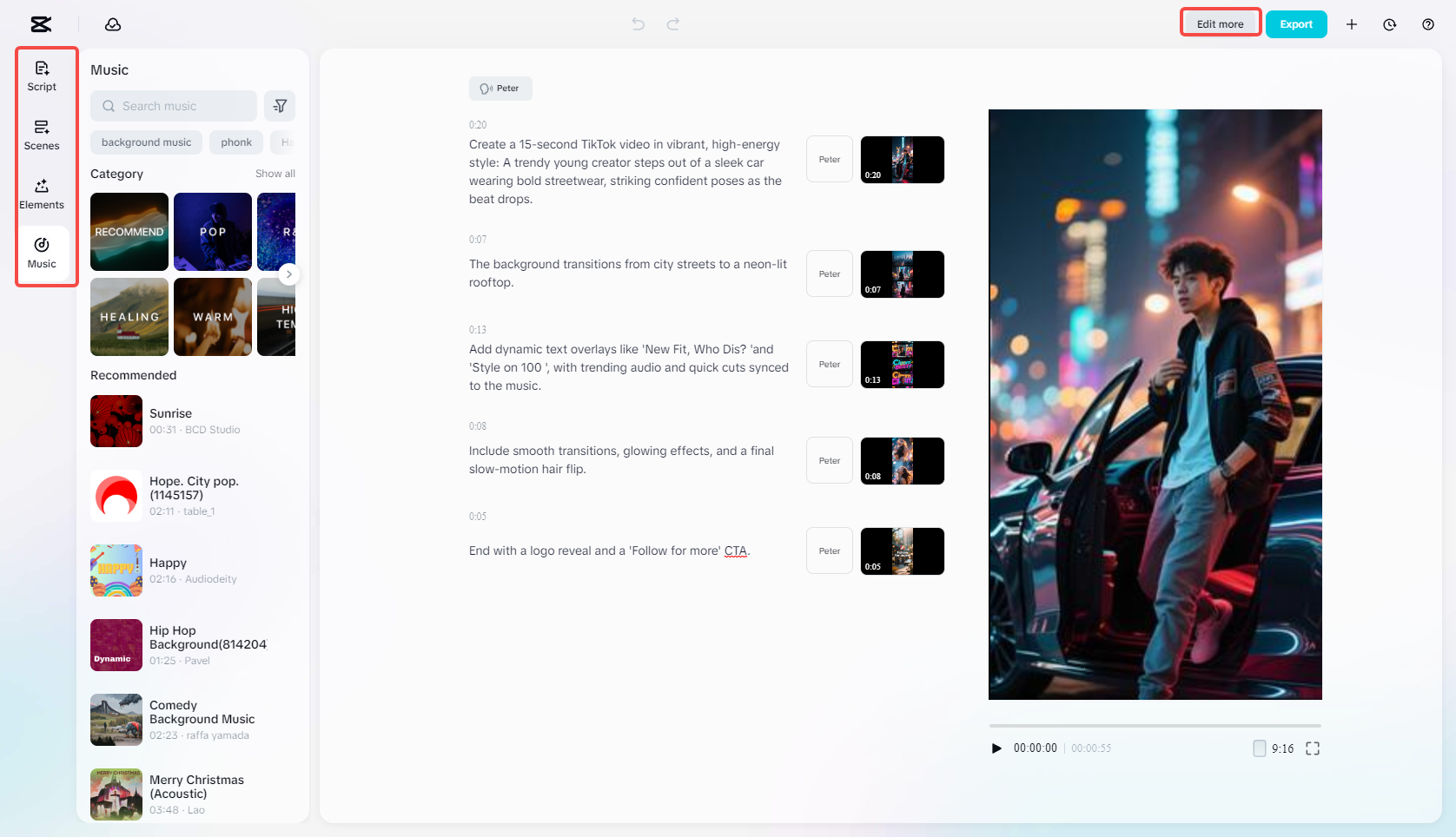Click the Edit more button

click(1220, 24)
